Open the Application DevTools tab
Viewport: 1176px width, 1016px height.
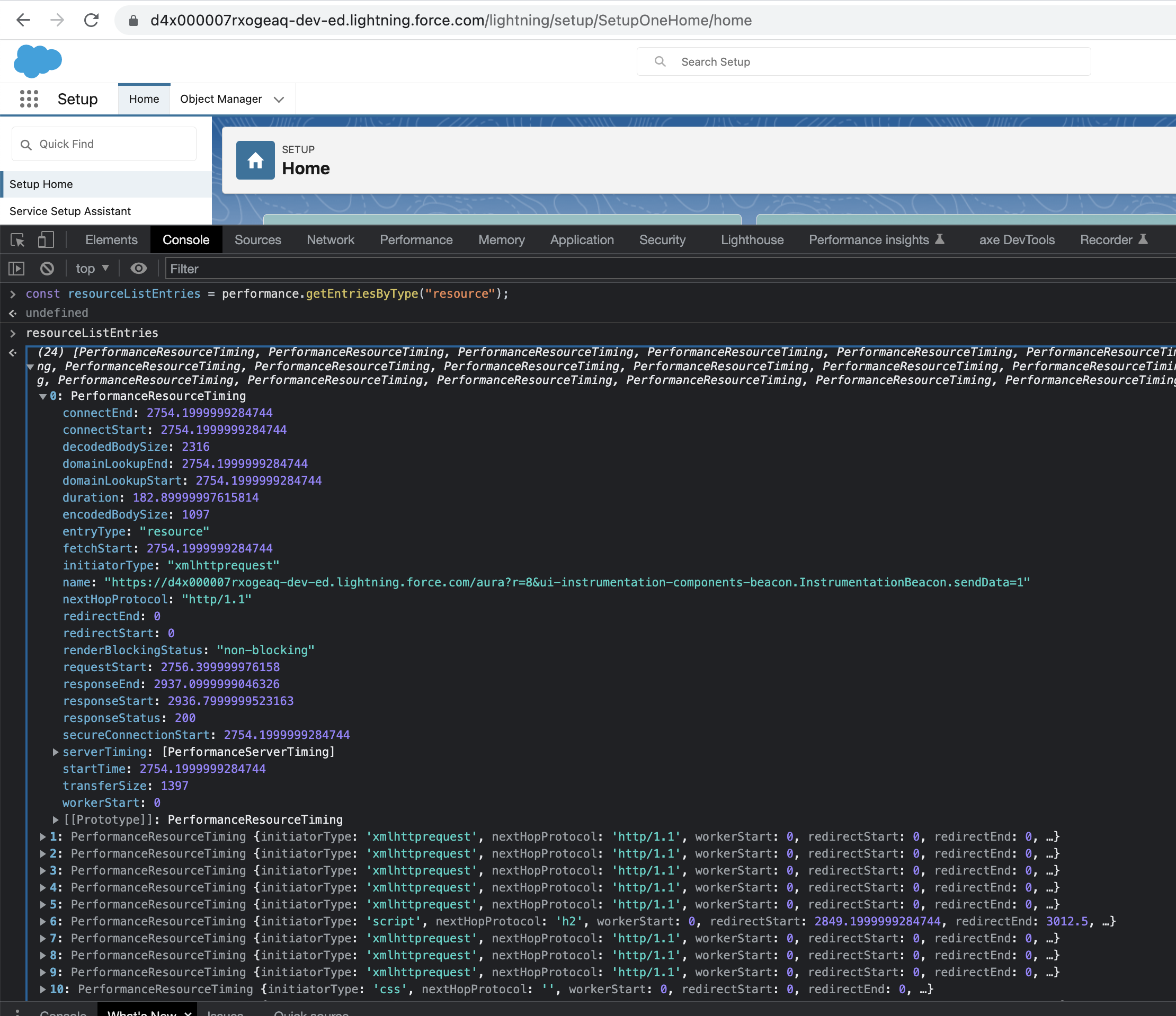pos(582,240)
